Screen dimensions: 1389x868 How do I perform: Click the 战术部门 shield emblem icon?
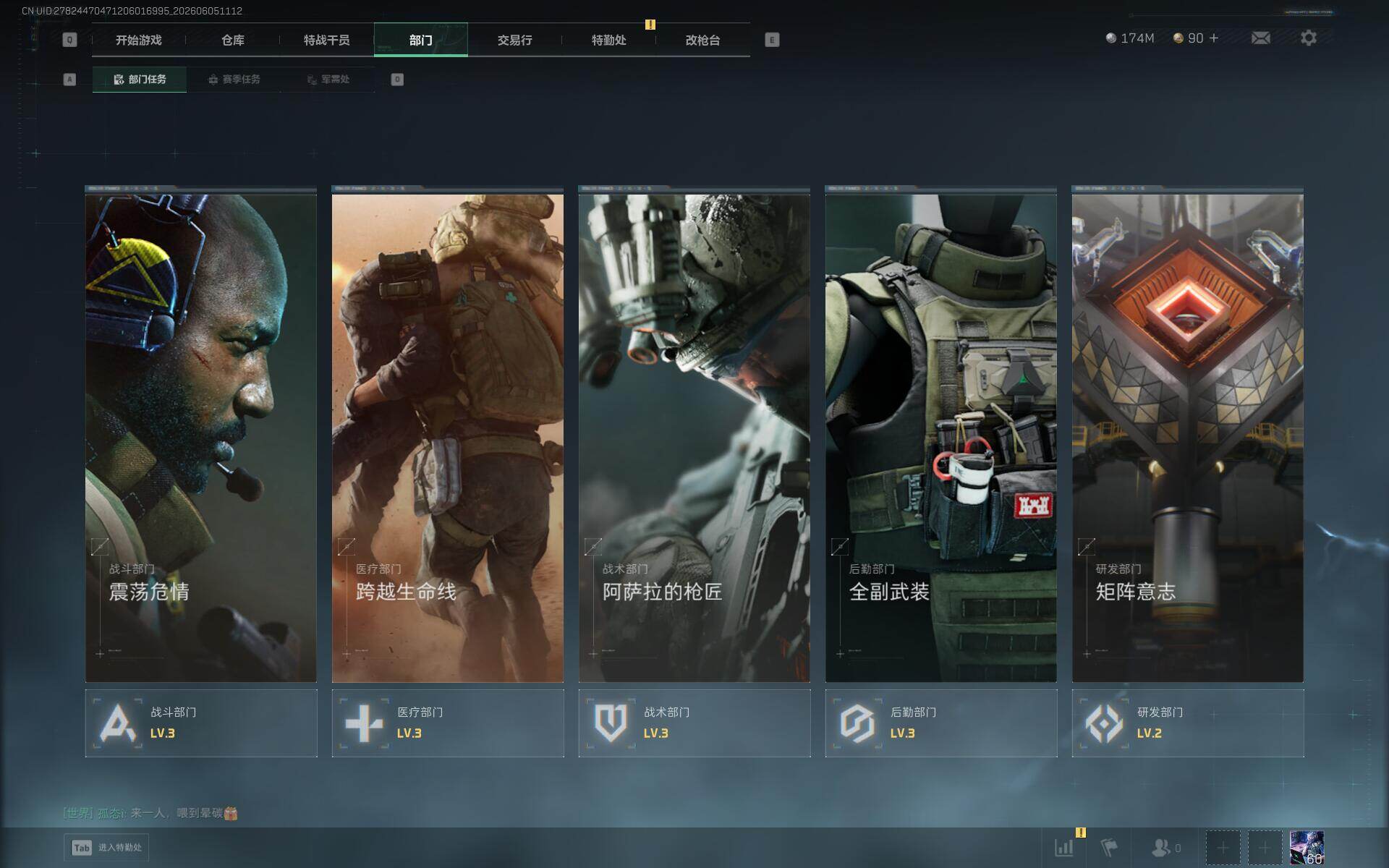[x=610, y=723]
